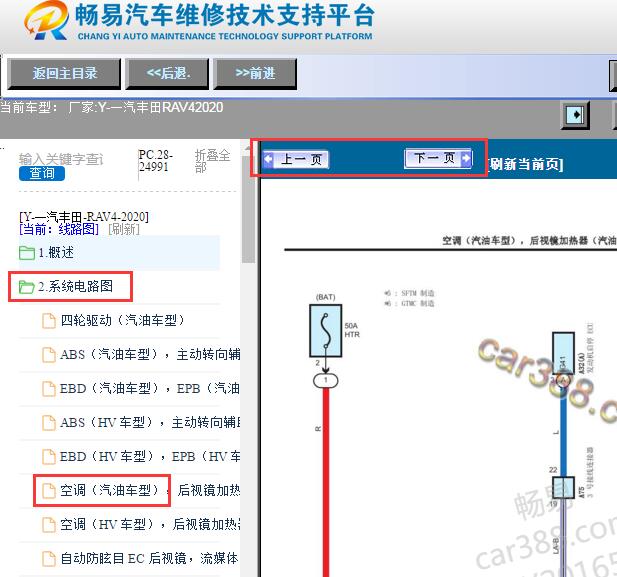
Task: Go forward with the >>前进 button
Action: pyautogui.click(x=255, y=74)
